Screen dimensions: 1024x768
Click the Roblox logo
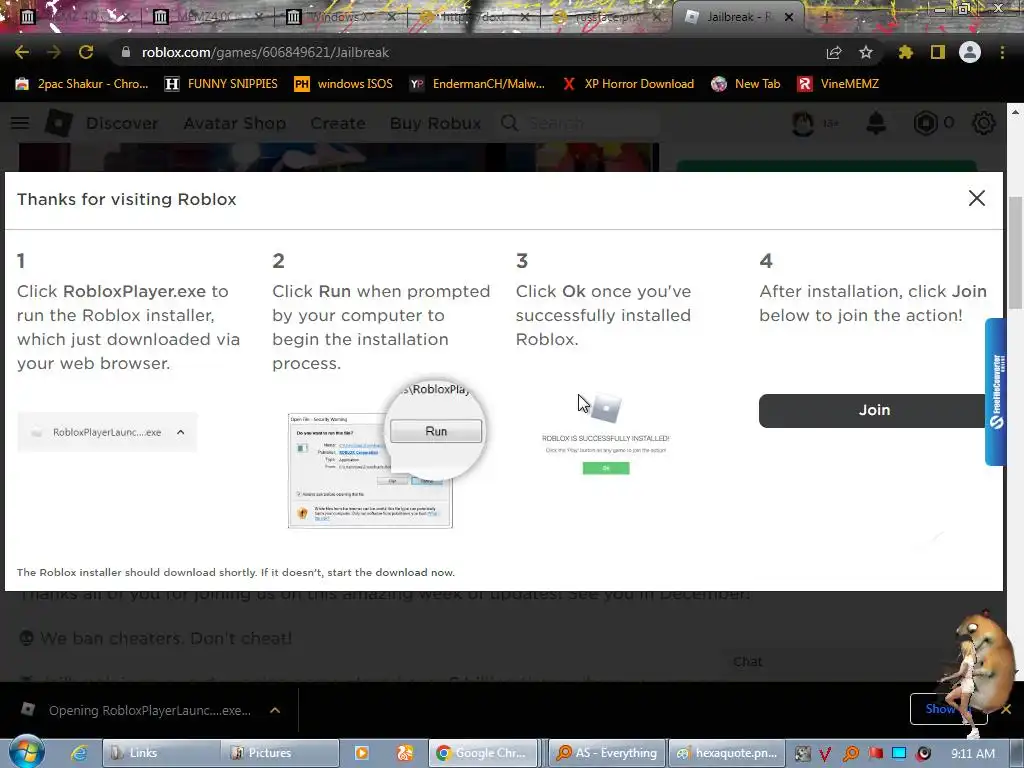[59, 123]
